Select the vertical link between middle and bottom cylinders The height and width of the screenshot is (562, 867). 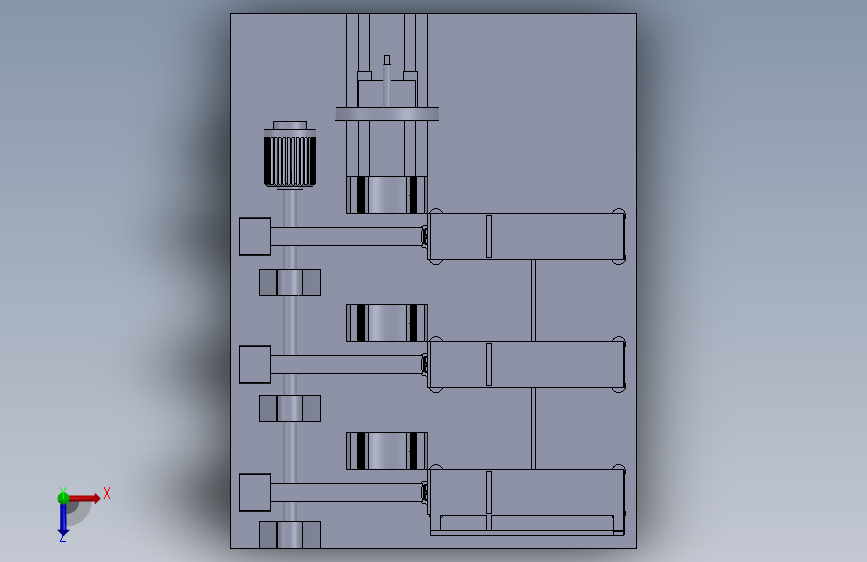pos(533,429)
